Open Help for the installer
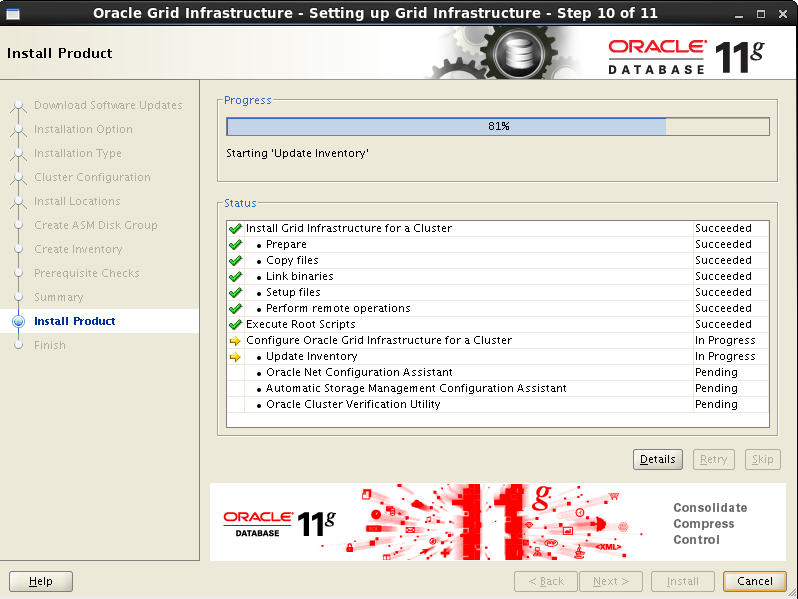Screen dimensions: 798x599 [41, 581]
